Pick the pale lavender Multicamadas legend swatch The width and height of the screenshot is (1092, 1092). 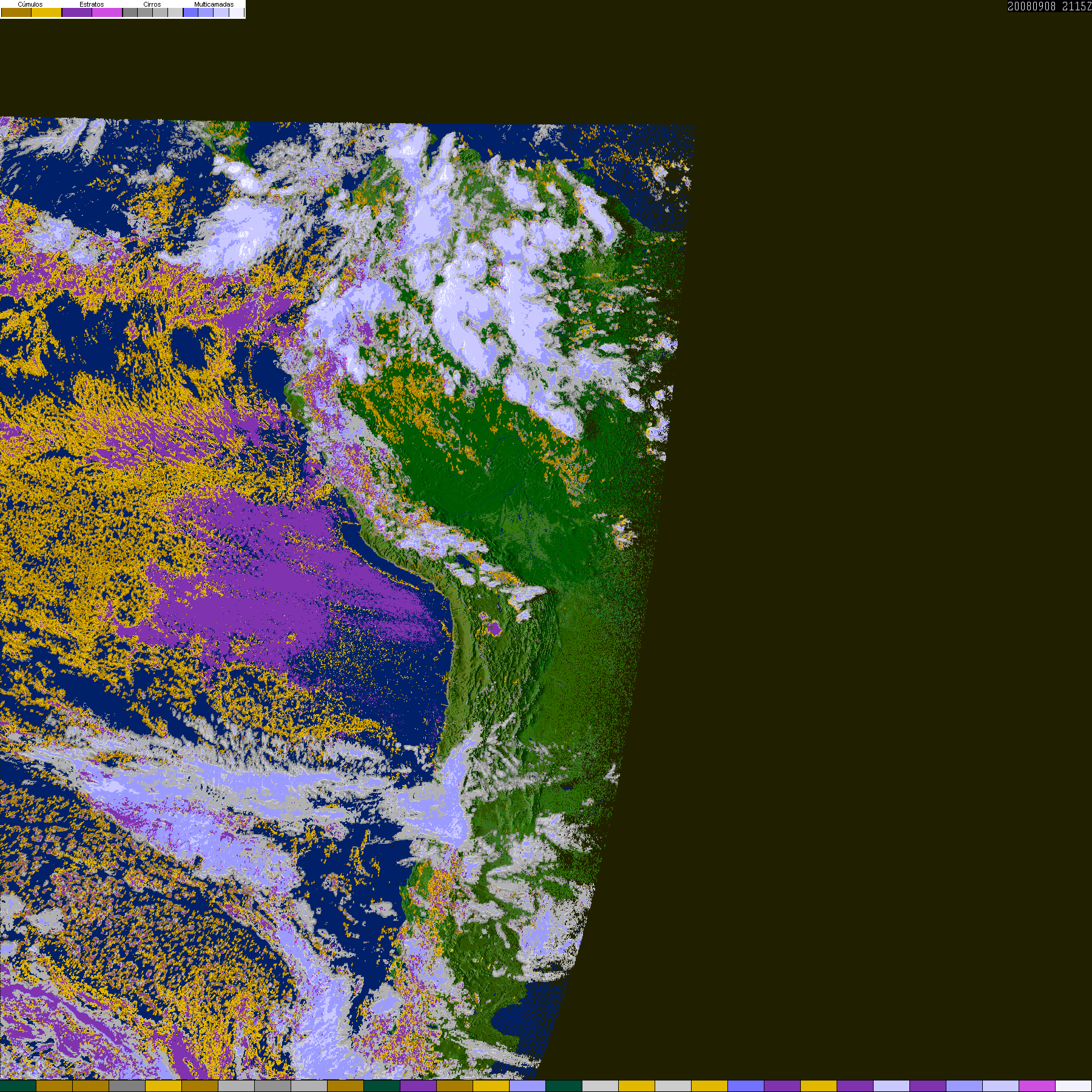[x=221, y=13]
